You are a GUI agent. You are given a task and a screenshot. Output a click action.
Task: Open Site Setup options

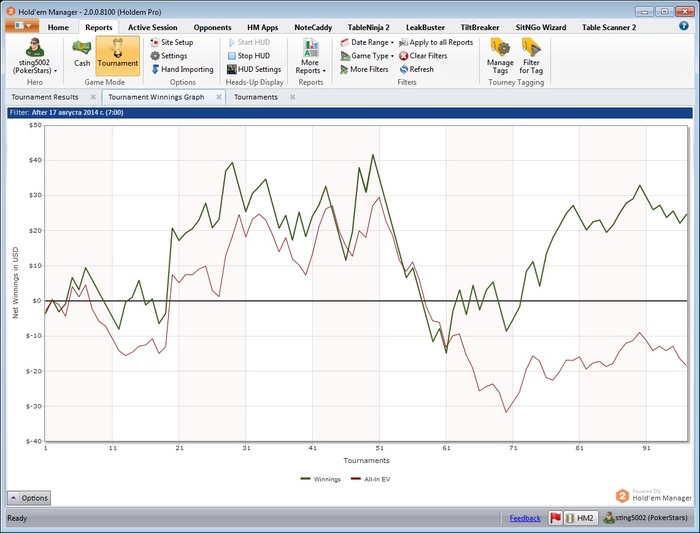coord(172,42)
